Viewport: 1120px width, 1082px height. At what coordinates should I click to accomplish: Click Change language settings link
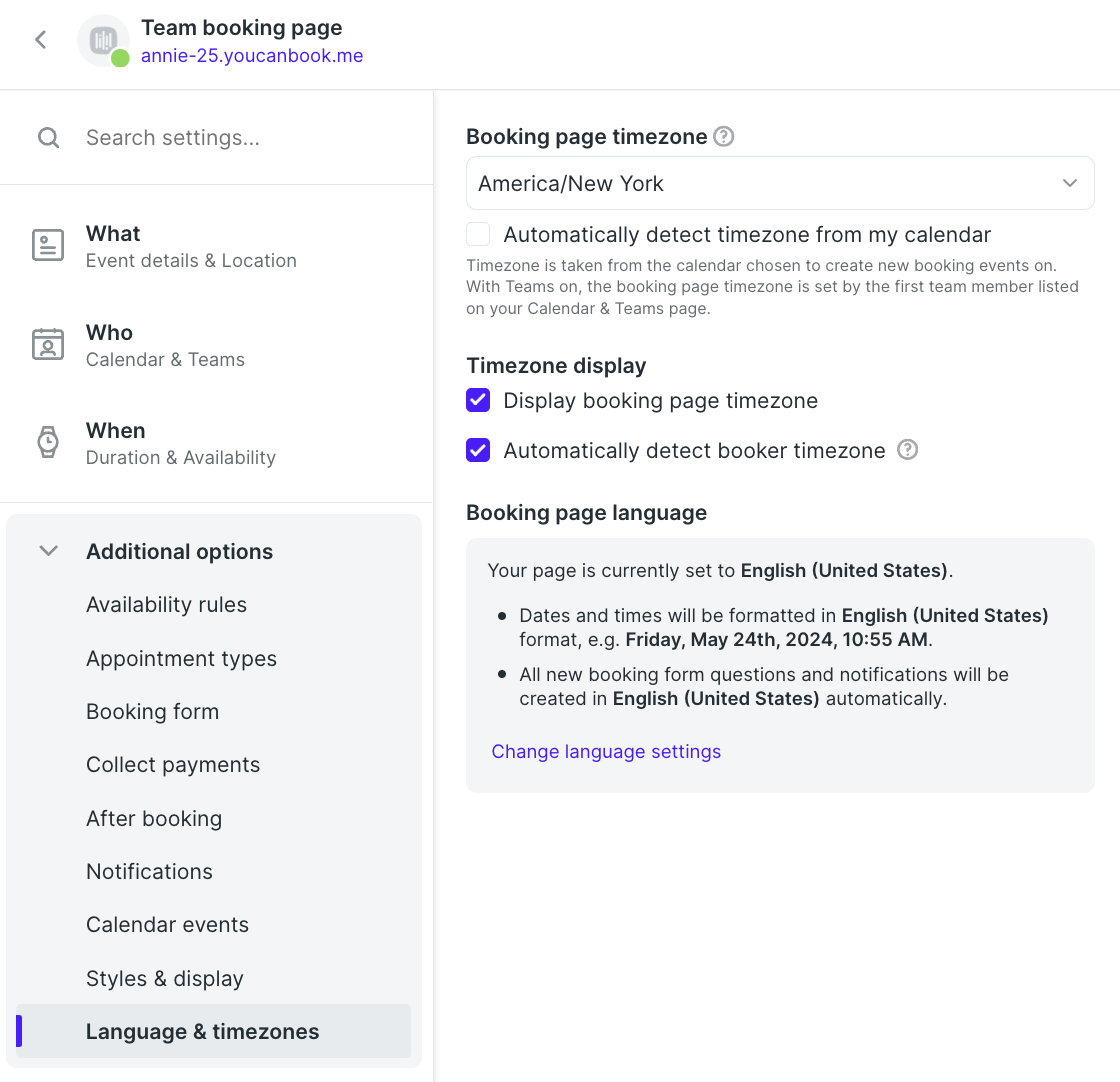(606, 751)
